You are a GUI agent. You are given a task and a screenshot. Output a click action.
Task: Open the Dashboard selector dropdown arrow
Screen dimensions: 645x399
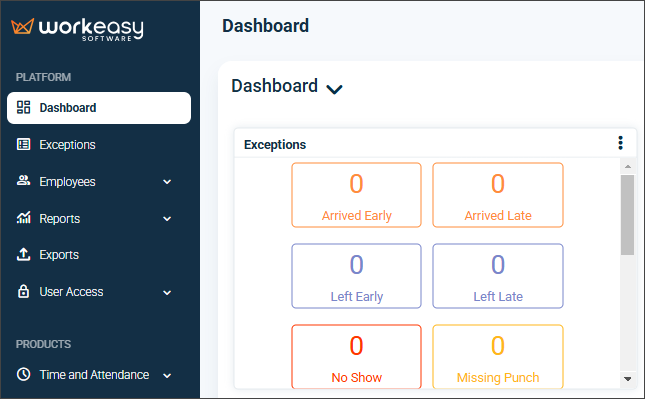click(x=334, y=89)
